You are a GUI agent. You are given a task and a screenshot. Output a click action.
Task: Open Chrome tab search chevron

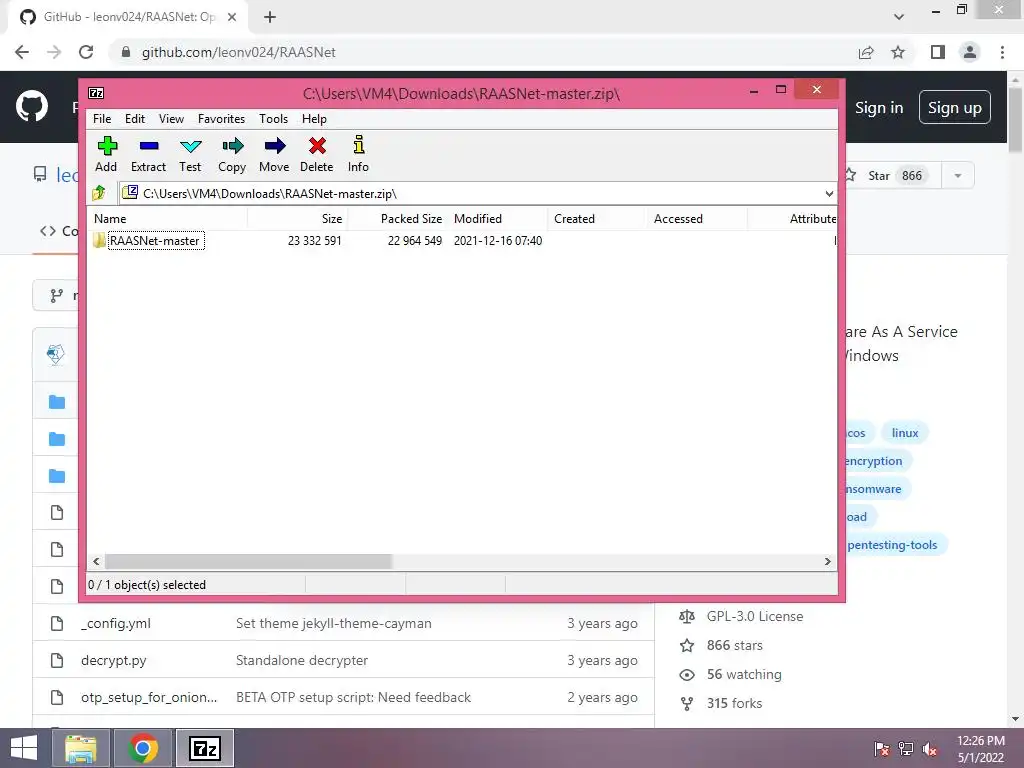(899, 17)
